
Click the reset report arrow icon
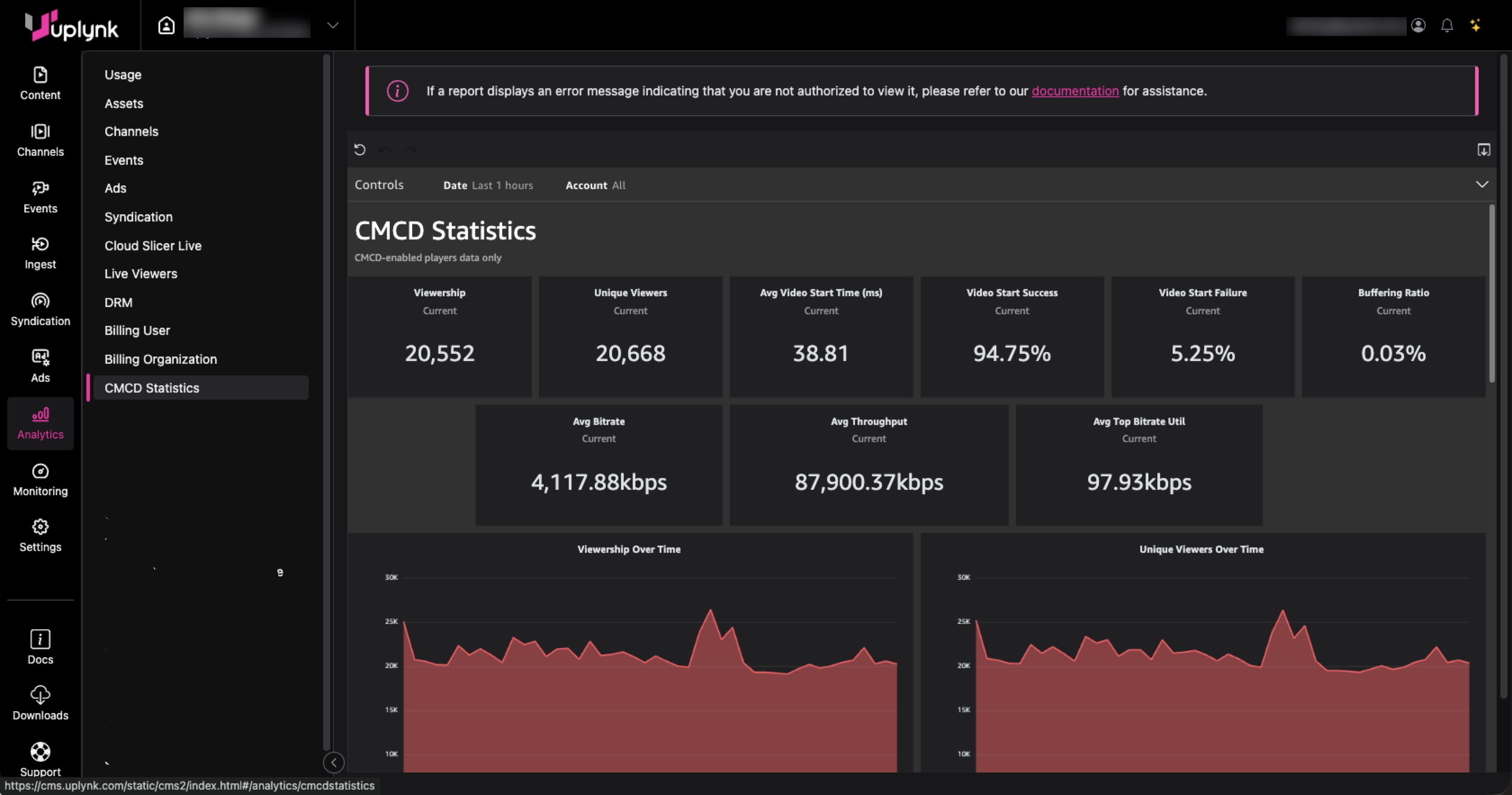[x=360, y=150]
